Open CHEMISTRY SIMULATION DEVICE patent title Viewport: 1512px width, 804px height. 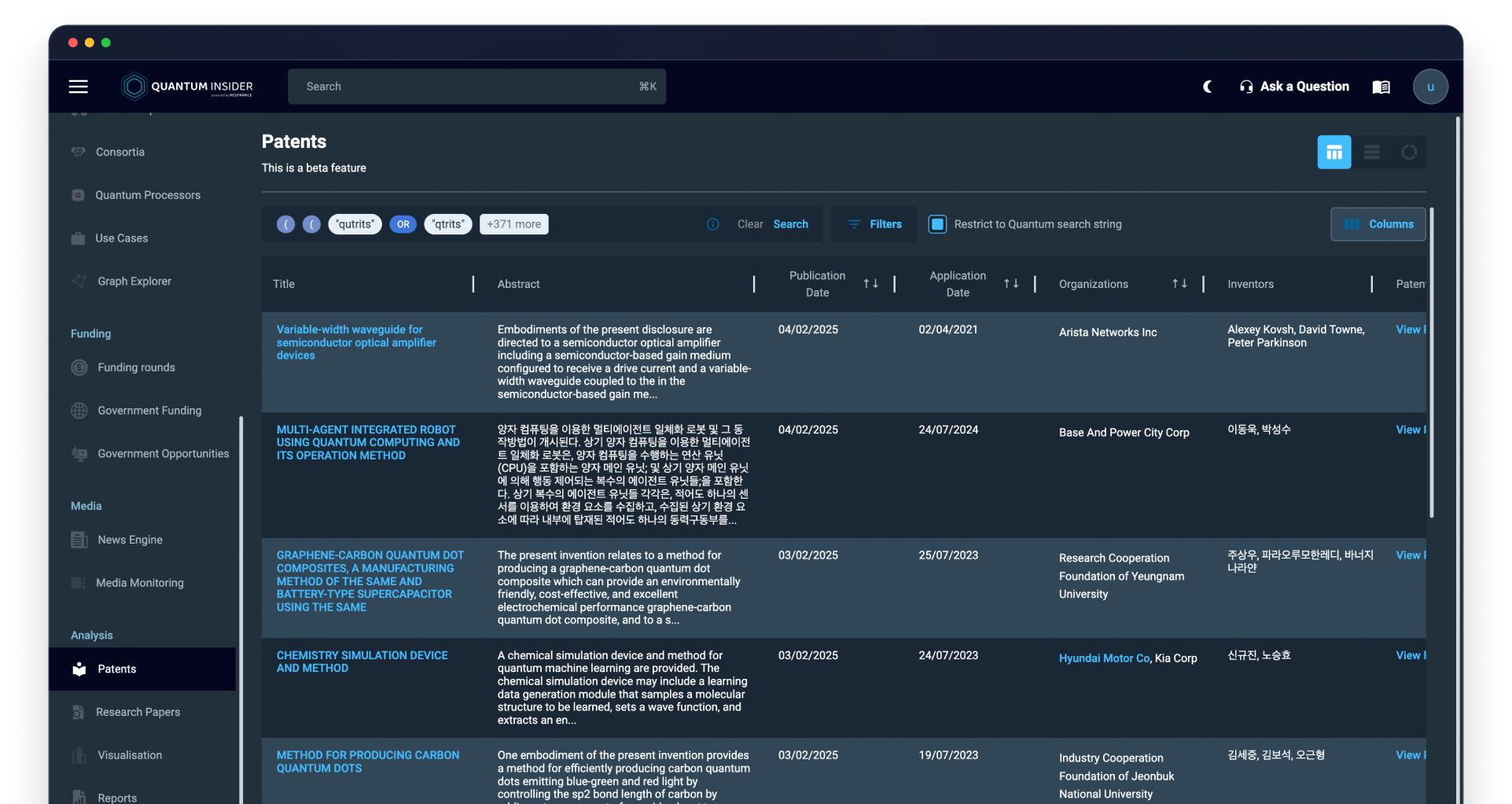pos(362,662)
